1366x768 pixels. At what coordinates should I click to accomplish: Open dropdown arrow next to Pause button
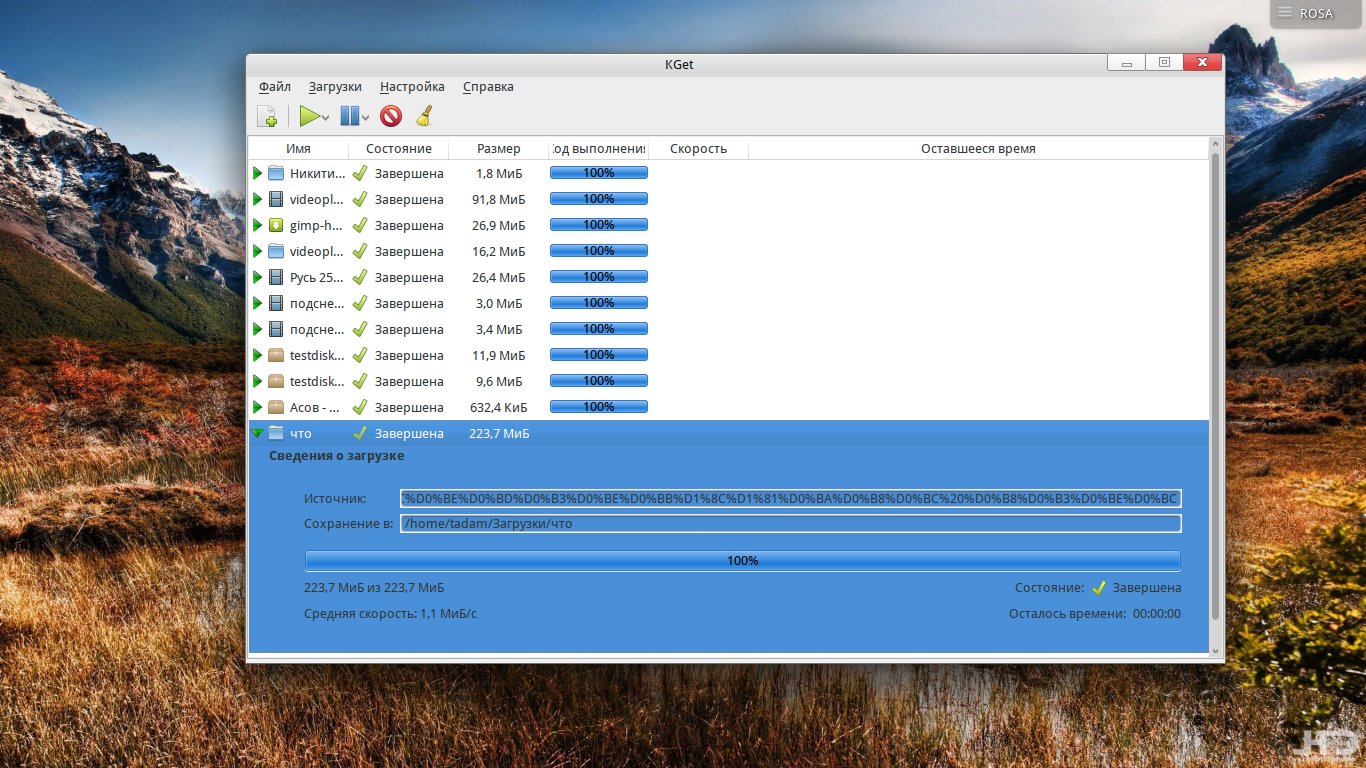pos(366,118)
